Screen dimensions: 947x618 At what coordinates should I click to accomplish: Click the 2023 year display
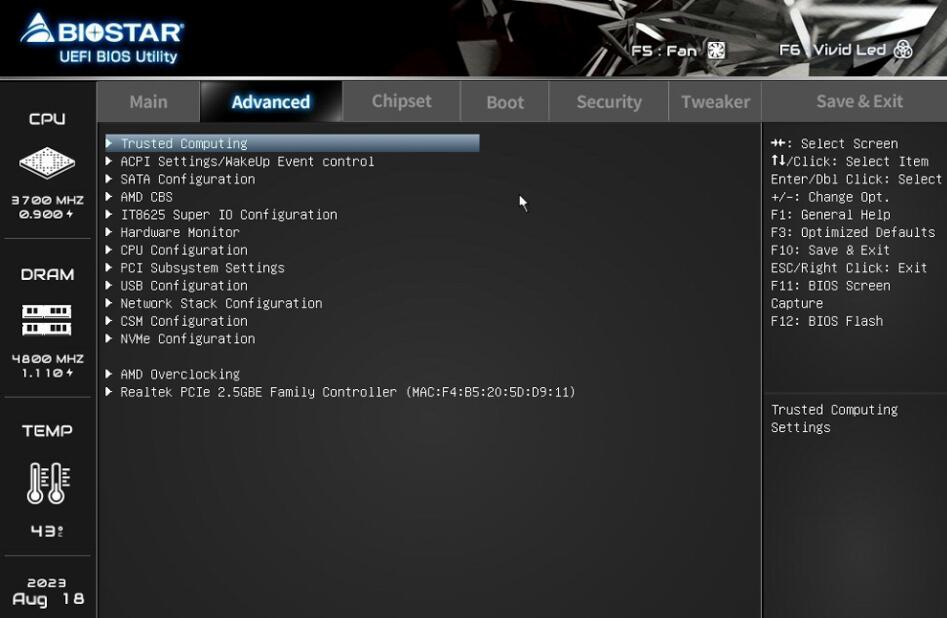[47, 582]
